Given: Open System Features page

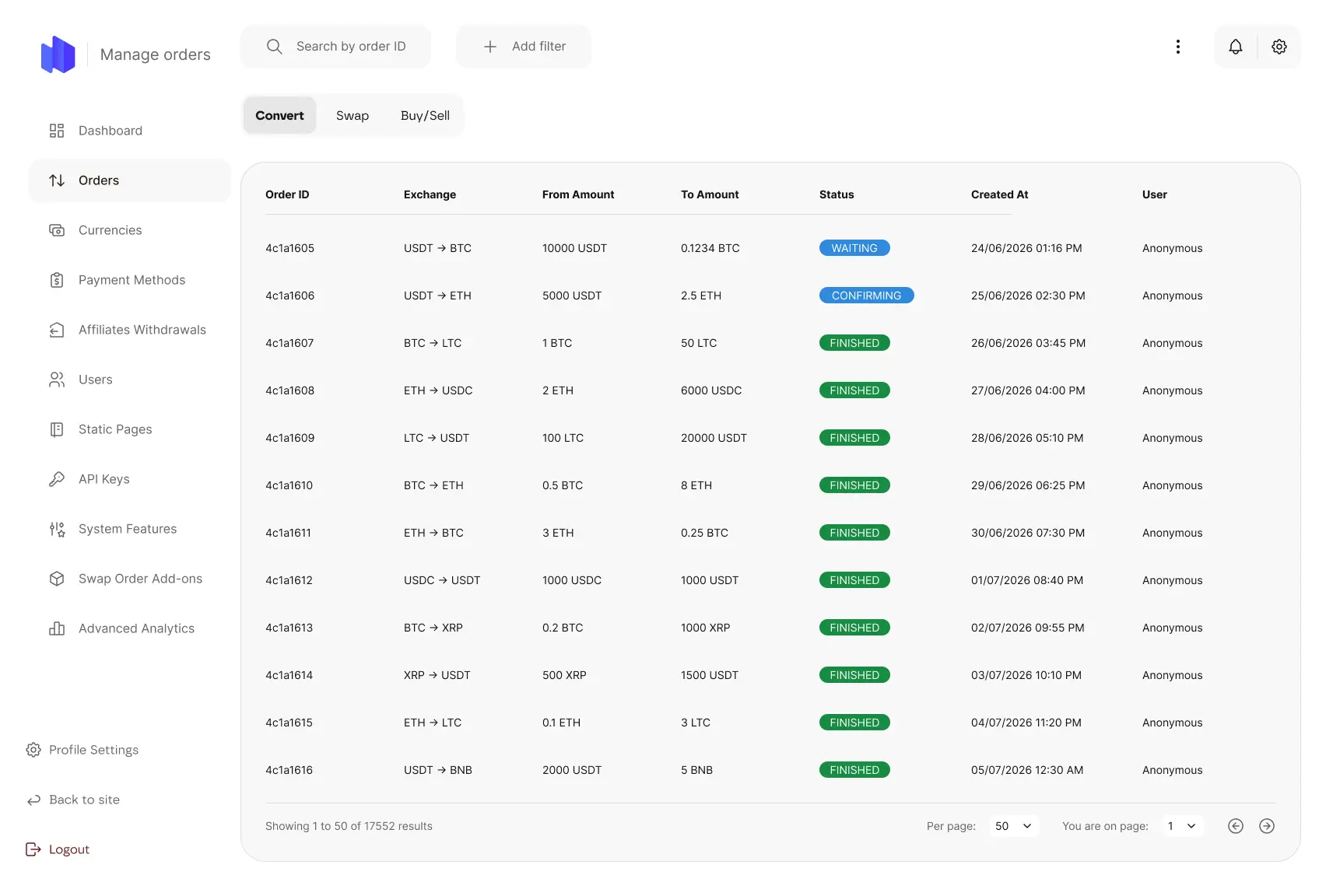Looking at the screenshot, I should click(130, 529).
